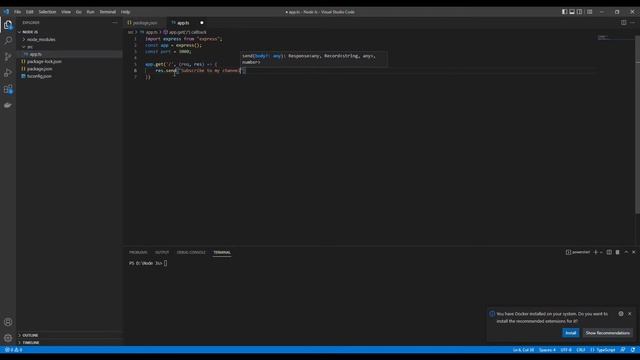Change UTF-8 encoding in status bar
Screen dimensions: 640x360
tap(566, 350)
